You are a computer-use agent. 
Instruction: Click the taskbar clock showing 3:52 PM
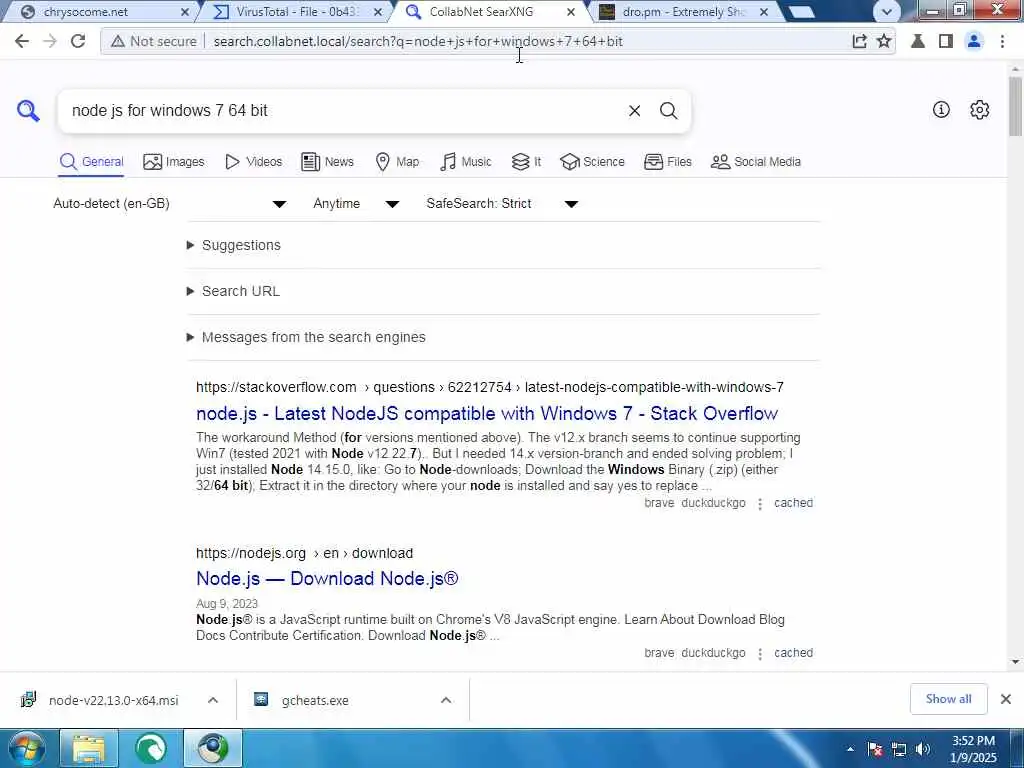click(x=973, y=749)
